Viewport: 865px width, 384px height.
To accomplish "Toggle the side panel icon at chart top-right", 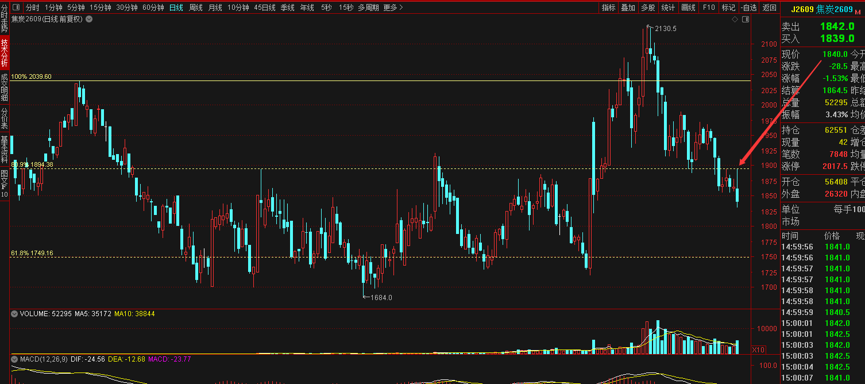I will 746,19.
